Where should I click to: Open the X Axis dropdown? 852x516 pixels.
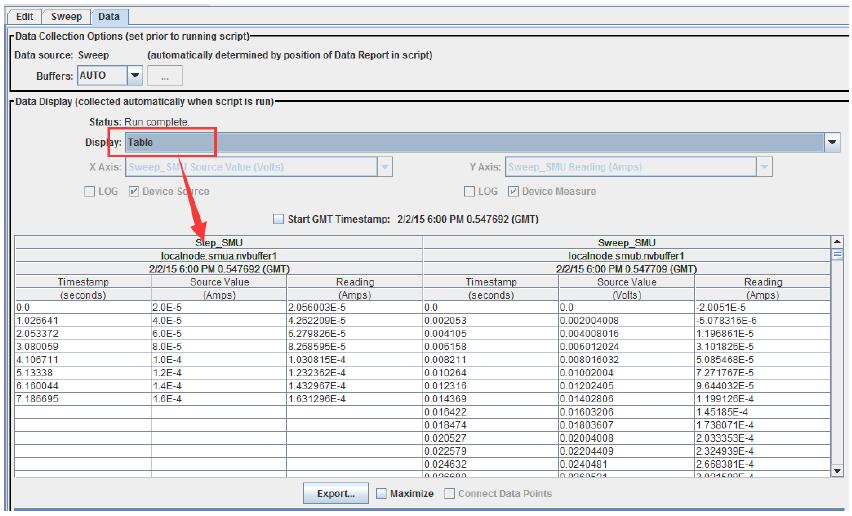tap(385, 167)
